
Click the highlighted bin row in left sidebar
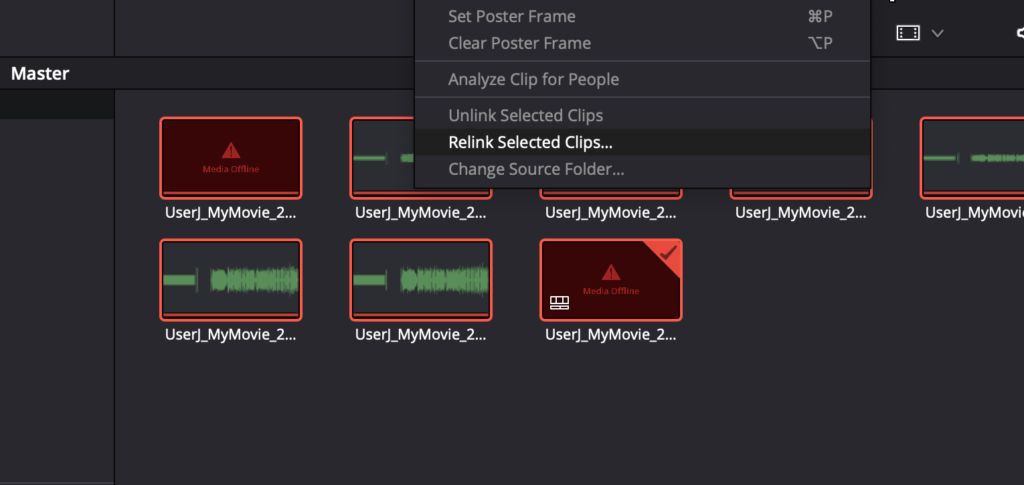click(x=57, y=104)
